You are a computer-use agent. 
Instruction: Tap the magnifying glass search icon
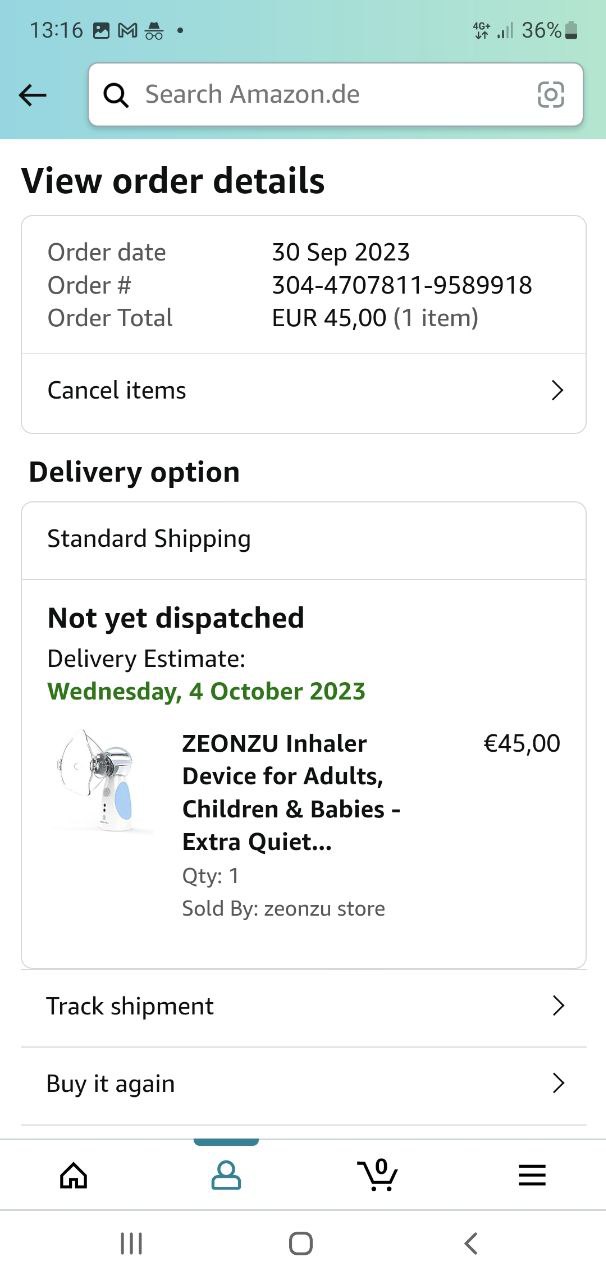pyautogui.click(x=116, y=95)
